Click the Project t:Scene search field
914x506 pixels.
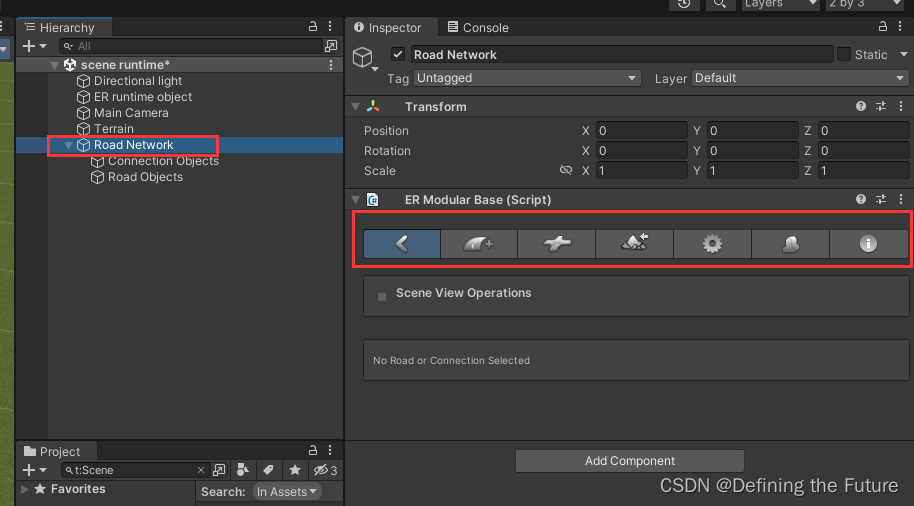(x=134, y=470)
